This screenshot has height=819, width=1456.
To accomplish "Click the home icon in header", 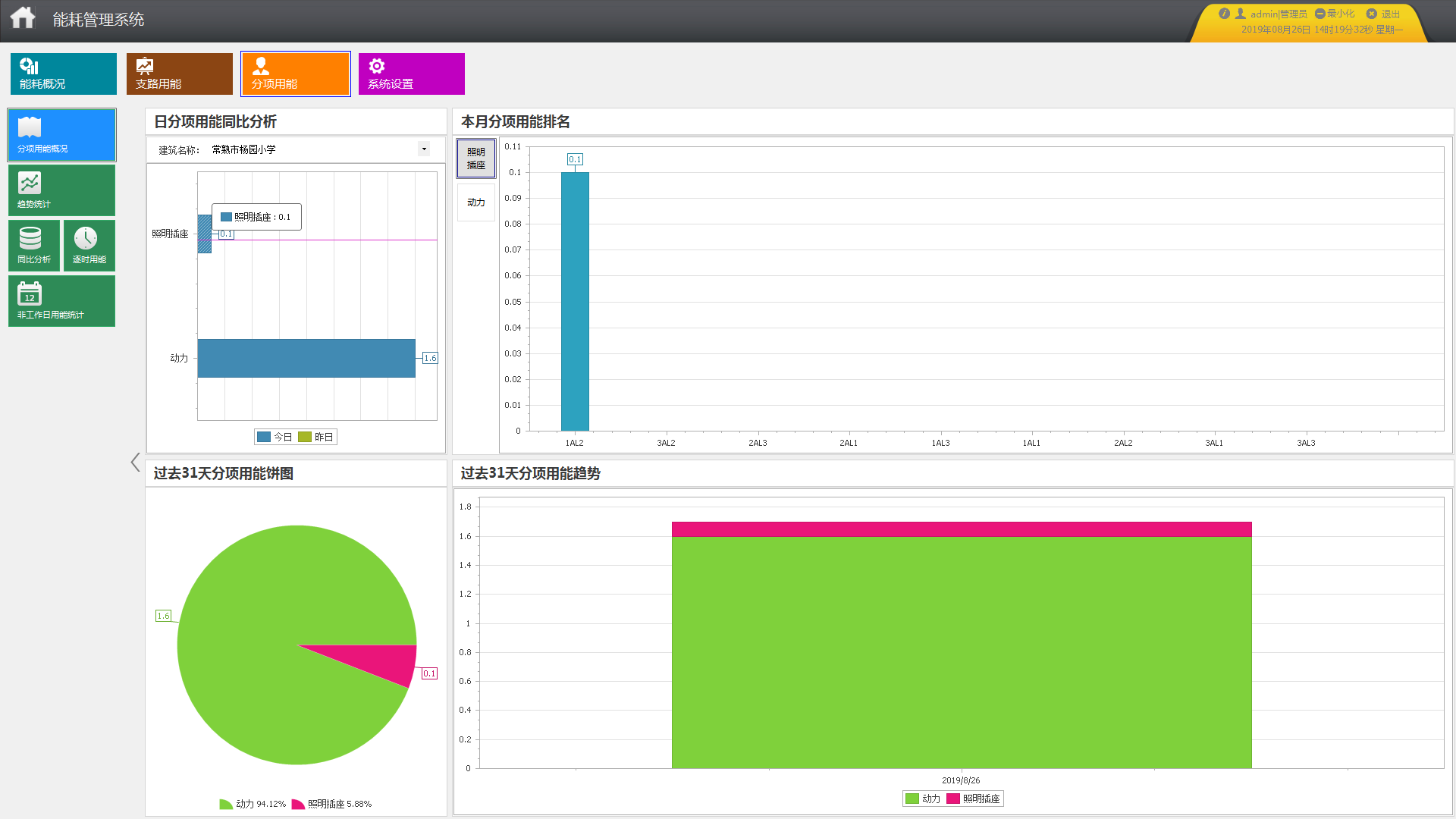I will click(23, 18).
